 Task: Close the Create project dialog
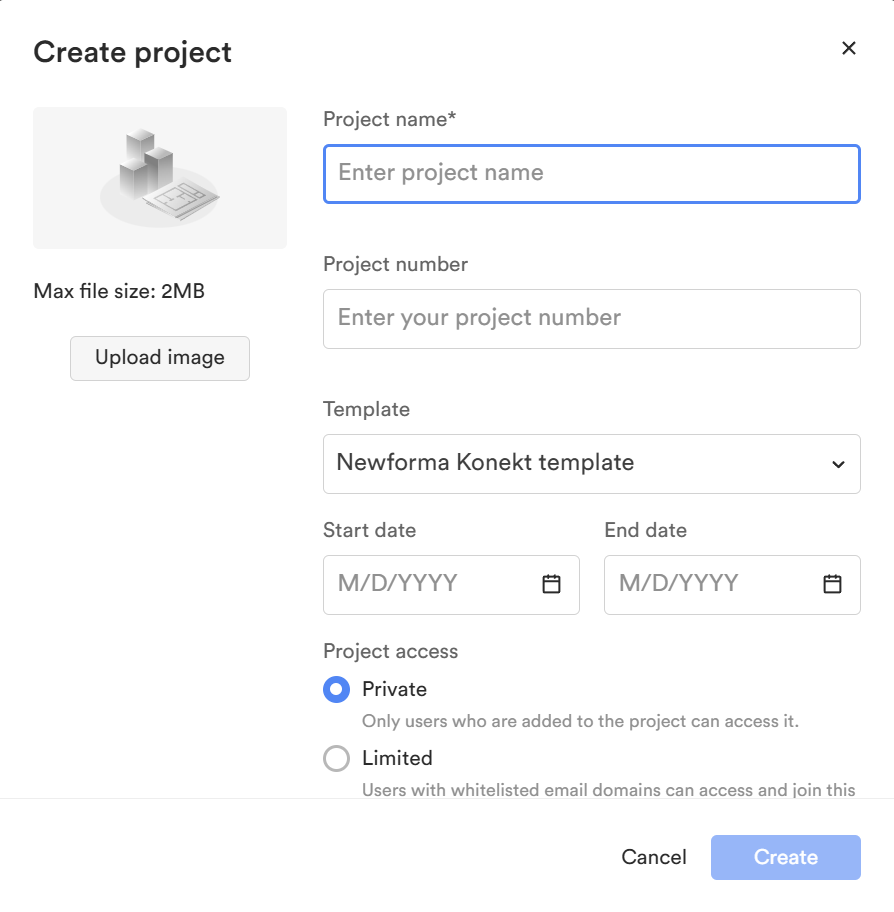click(x=849, y=48)
